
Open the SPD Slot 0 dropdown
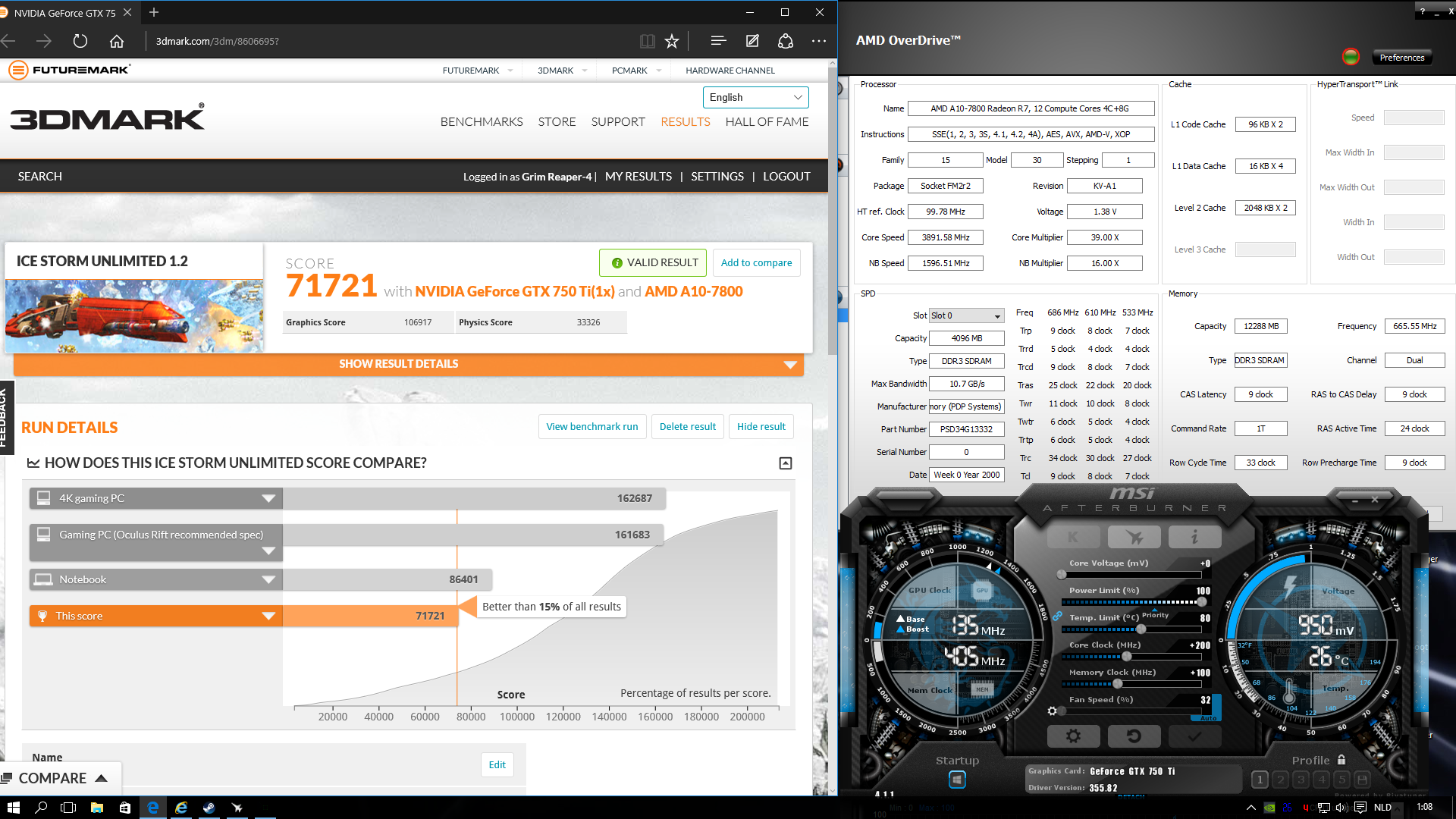[x=967, y=315]
